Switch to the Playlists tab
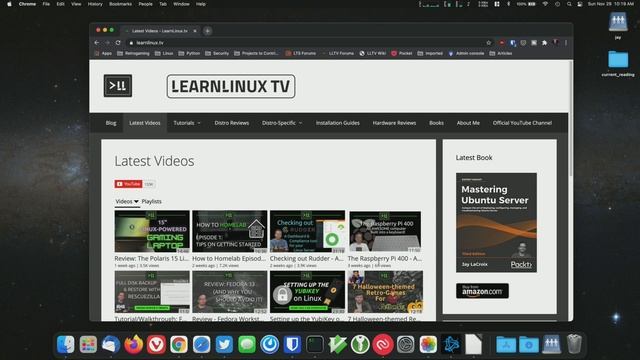 (x=151, y=202)
